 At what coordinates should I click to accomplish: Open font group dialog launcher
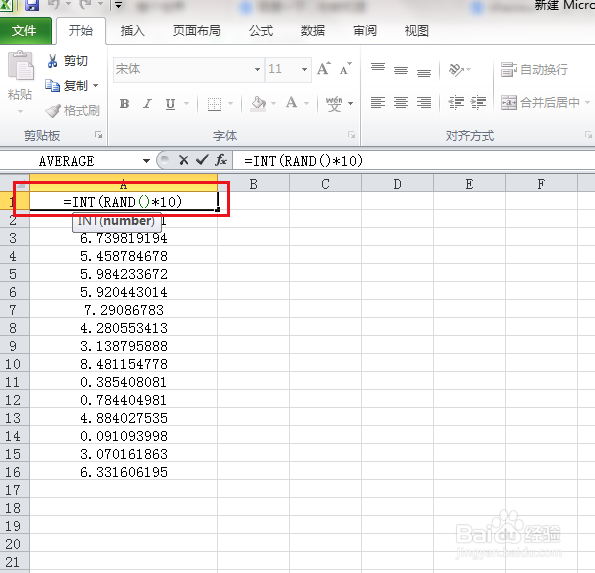pos(351,135)
